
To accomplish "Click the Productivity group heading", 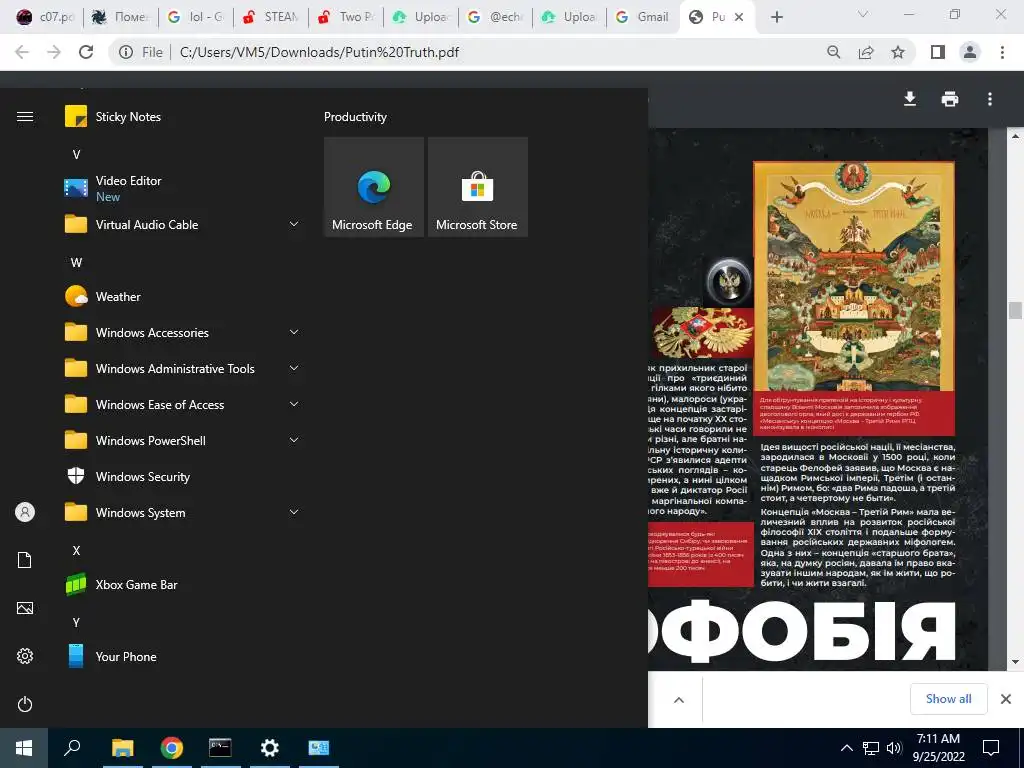I will [x=355, y=117].
